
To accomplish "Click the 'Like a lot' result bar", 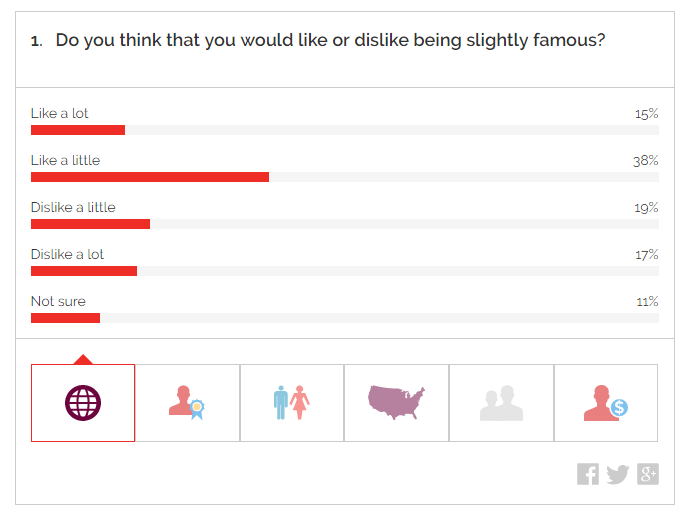I will pos(78,130).
